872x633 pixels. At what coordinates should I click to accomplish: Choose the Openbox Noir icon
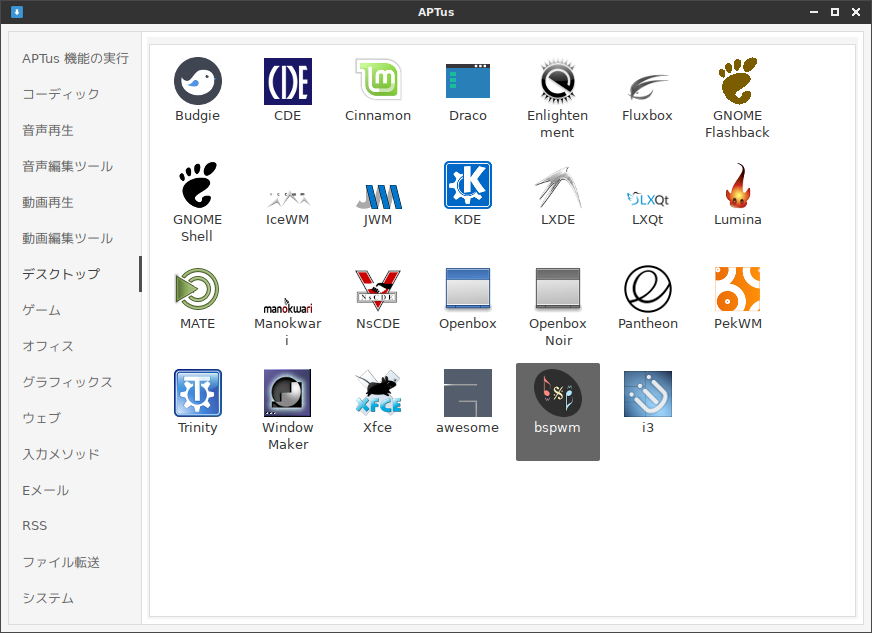tap(558, 288)
